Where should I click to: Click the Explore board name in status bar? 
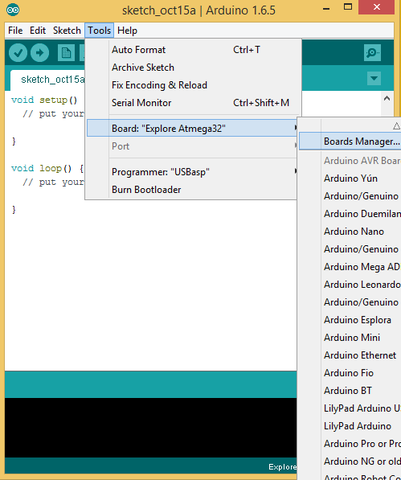(282, 467)
